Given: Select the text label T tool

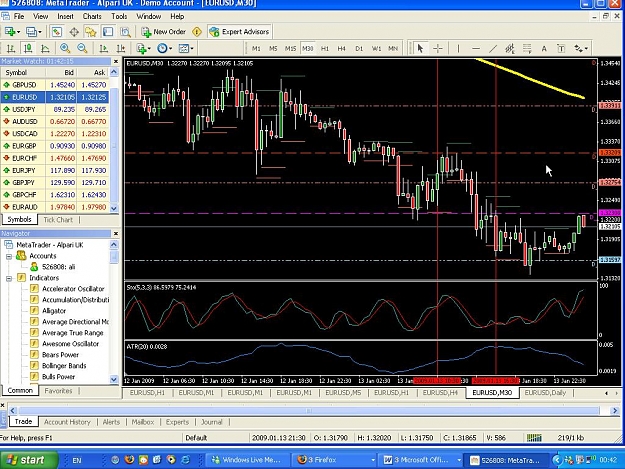Looking at the screenshot, I should tap(561, 48).
